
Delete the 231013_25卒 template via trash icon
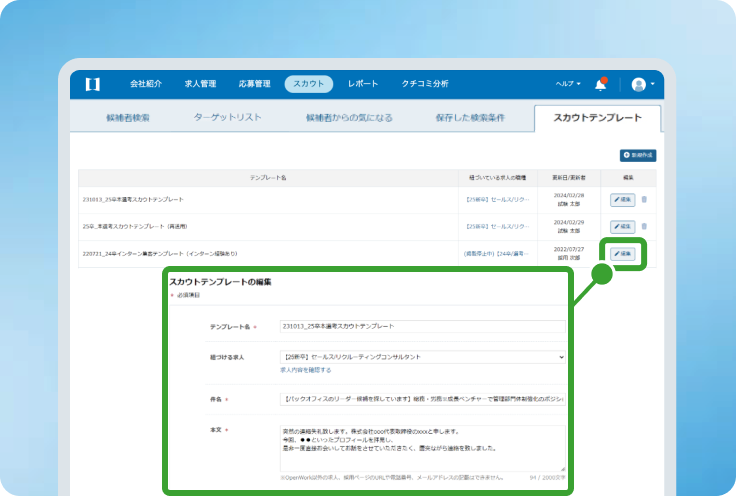[644, 199]
